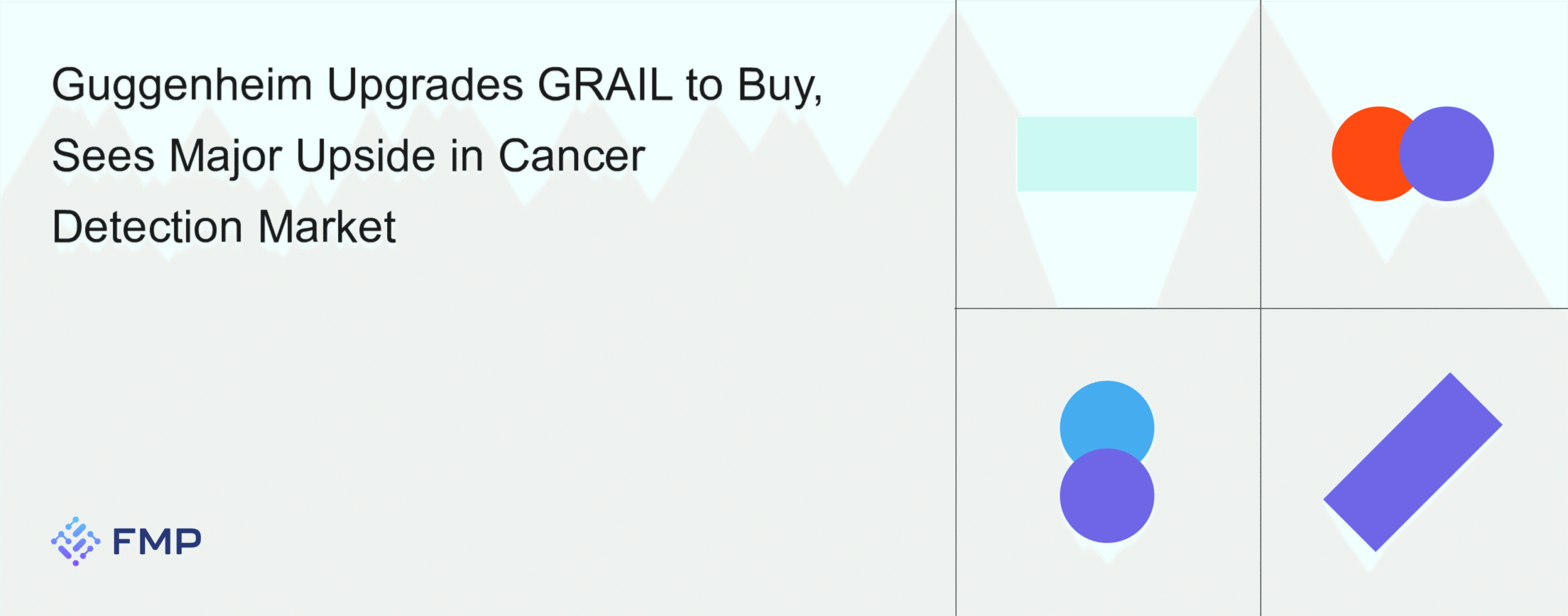Click the word "Major" in the headline
The height and width of the screenshot is (616, 1568).
[225, 156]
